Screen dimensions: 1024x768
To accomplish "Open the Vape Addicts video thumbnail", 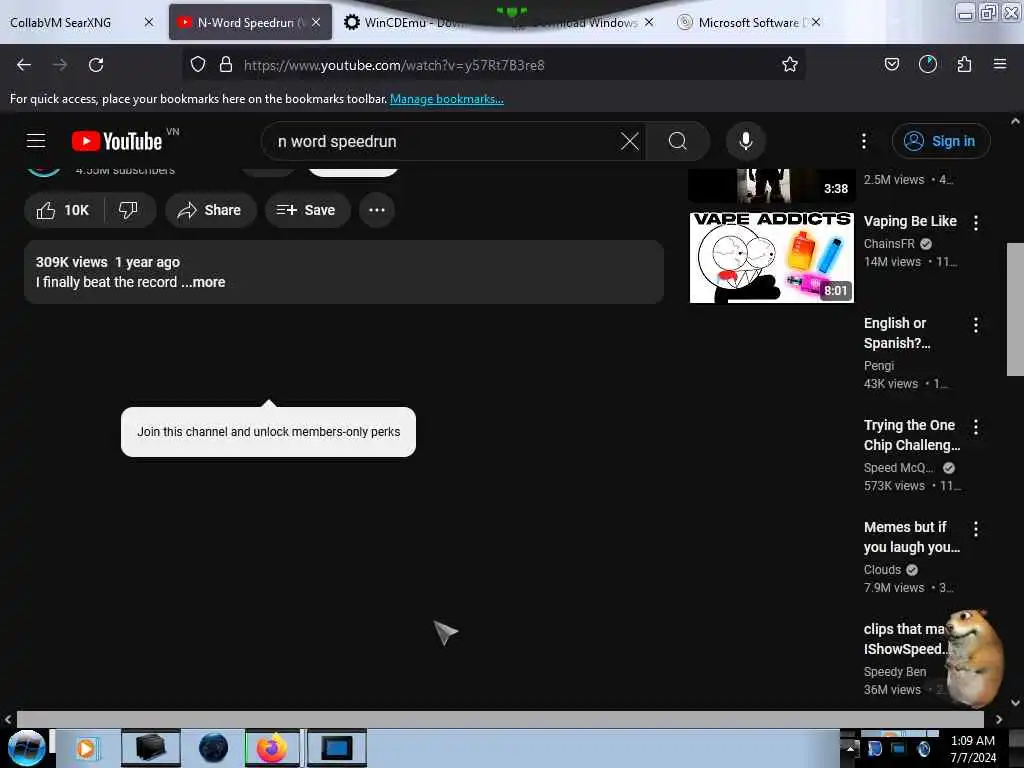I will click(771, 257).
